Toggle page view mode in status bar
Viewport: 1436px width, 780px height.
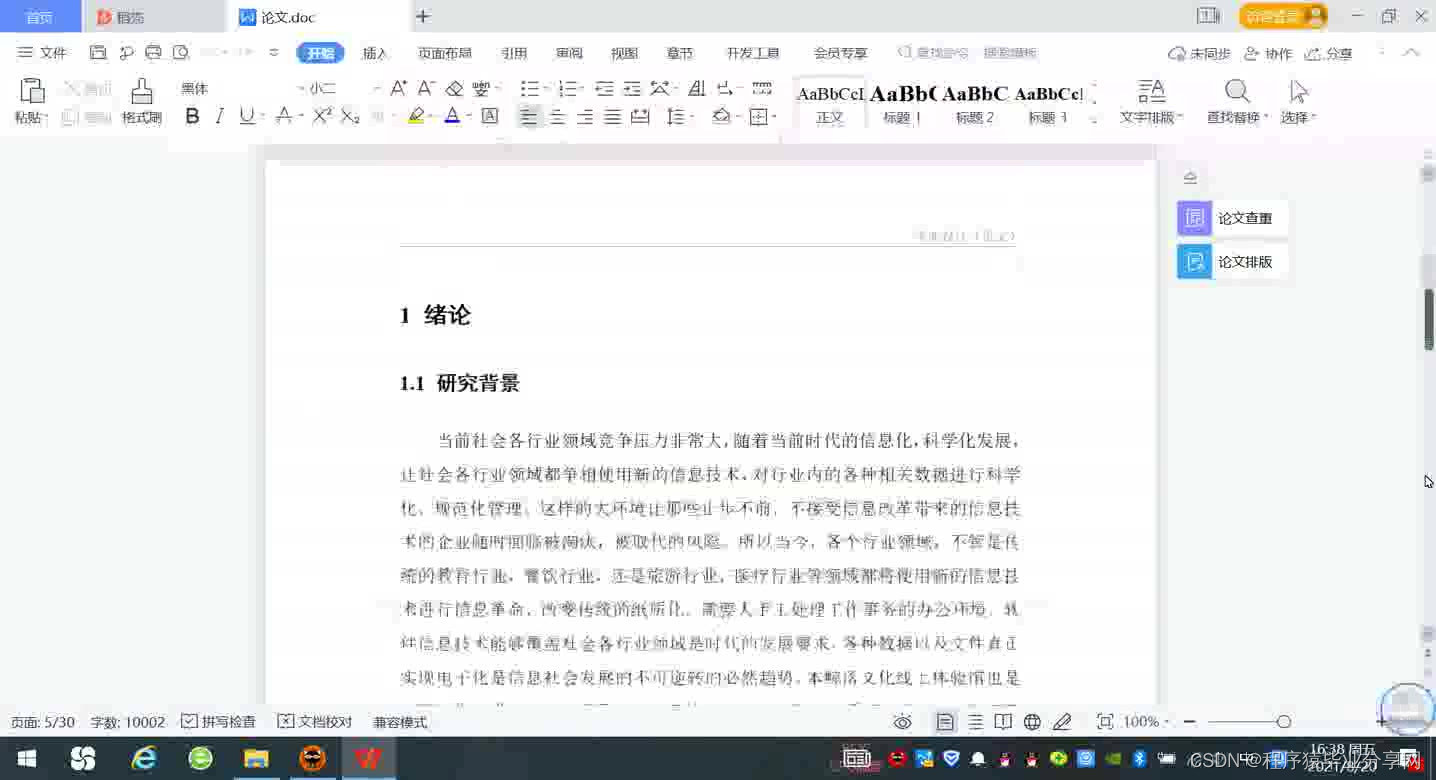[945, 722]
